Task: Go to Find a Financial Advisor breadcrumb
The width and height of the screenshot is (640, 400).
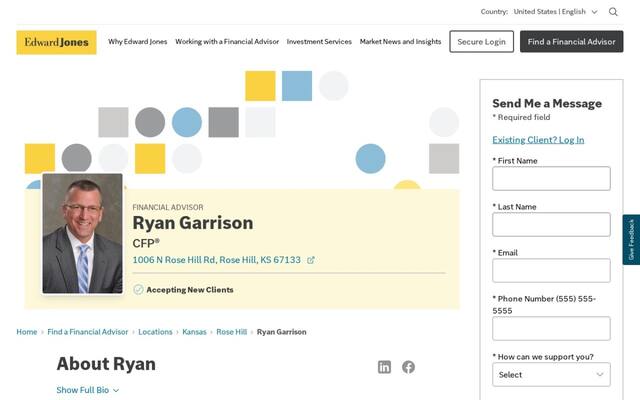Action: [88, 332]
